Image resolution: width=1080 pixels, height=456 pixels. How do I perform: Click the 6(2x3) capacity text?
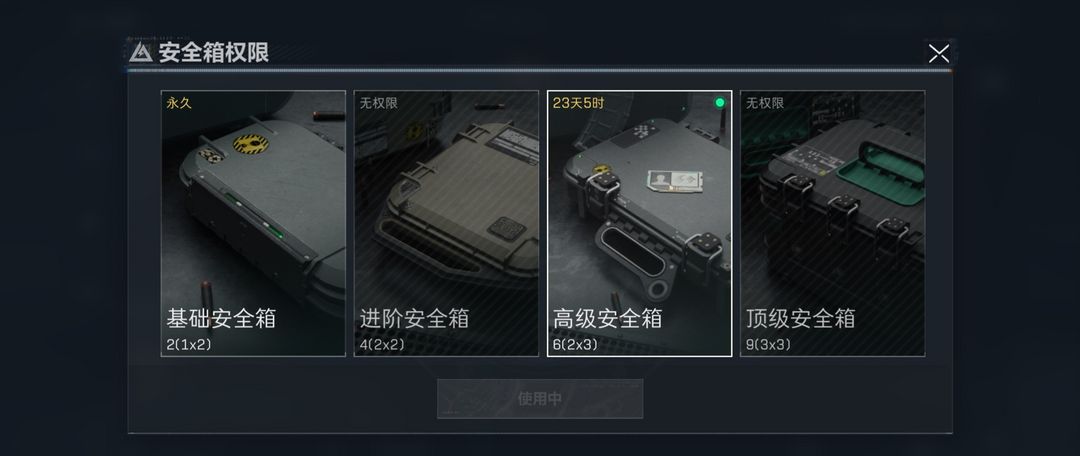pos(575,344)
